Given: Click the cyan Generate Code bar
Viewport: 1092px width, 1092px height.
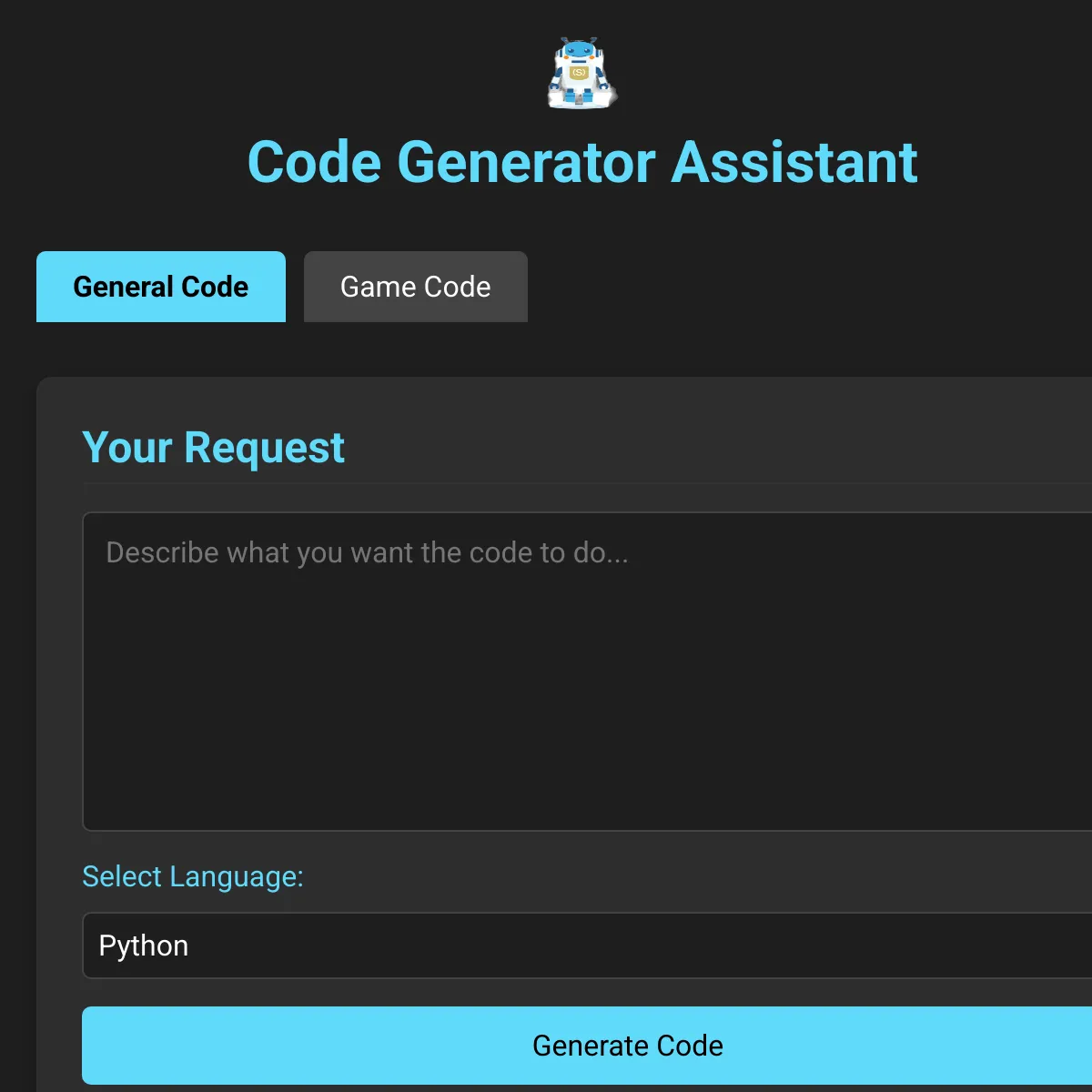Looking at the screenshot, I should pyautogui.click(x=628, y=1045).
